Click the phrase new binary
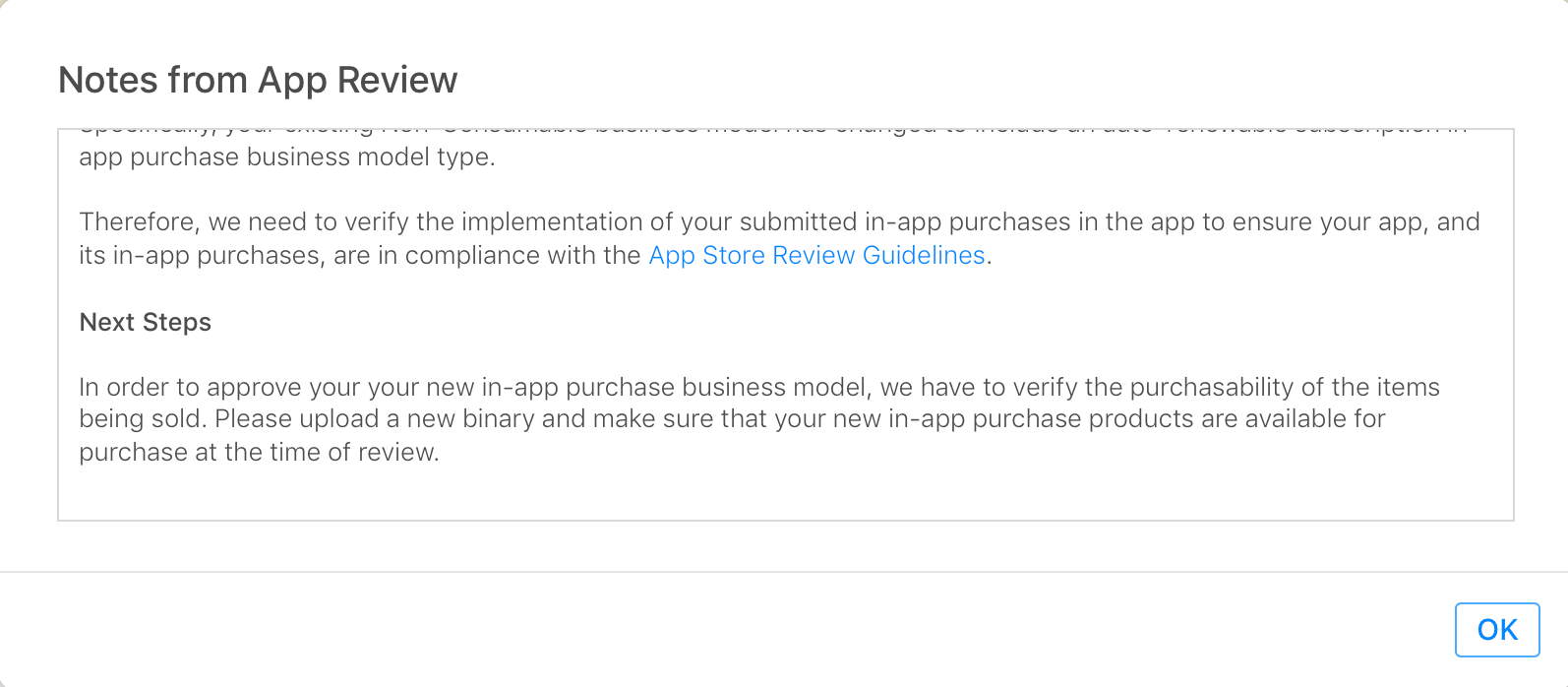Screen dimensions: 1568x687 pos(470,419)
